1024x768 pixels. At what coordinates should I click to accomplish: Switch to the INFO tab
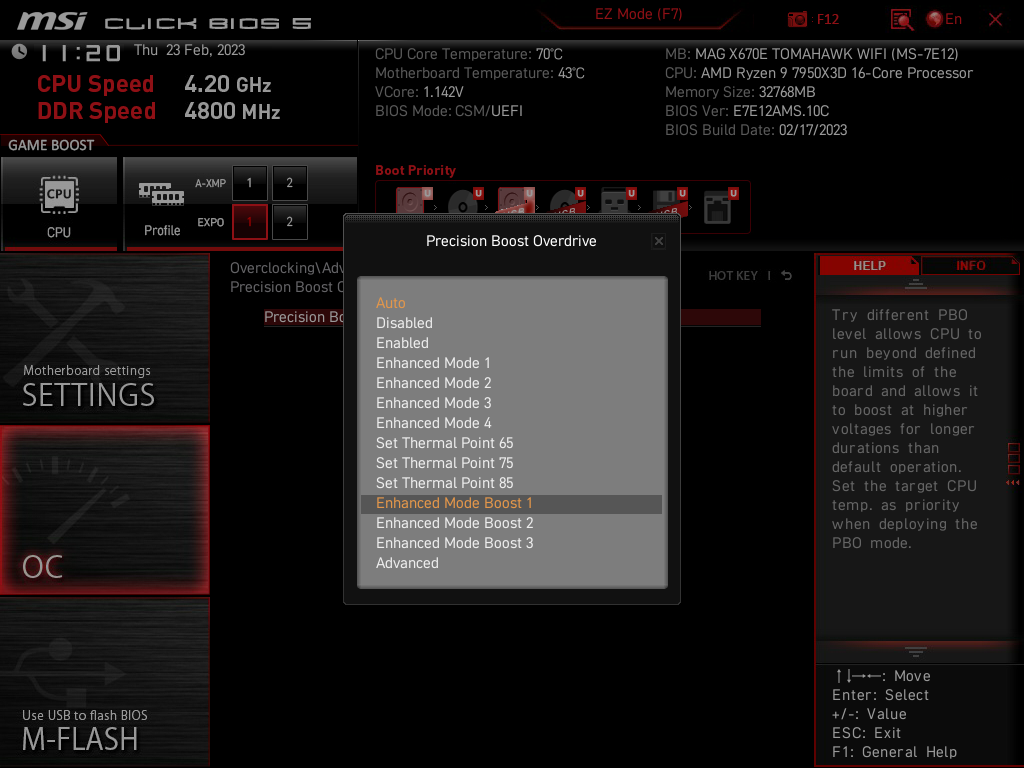click(970, 266)
